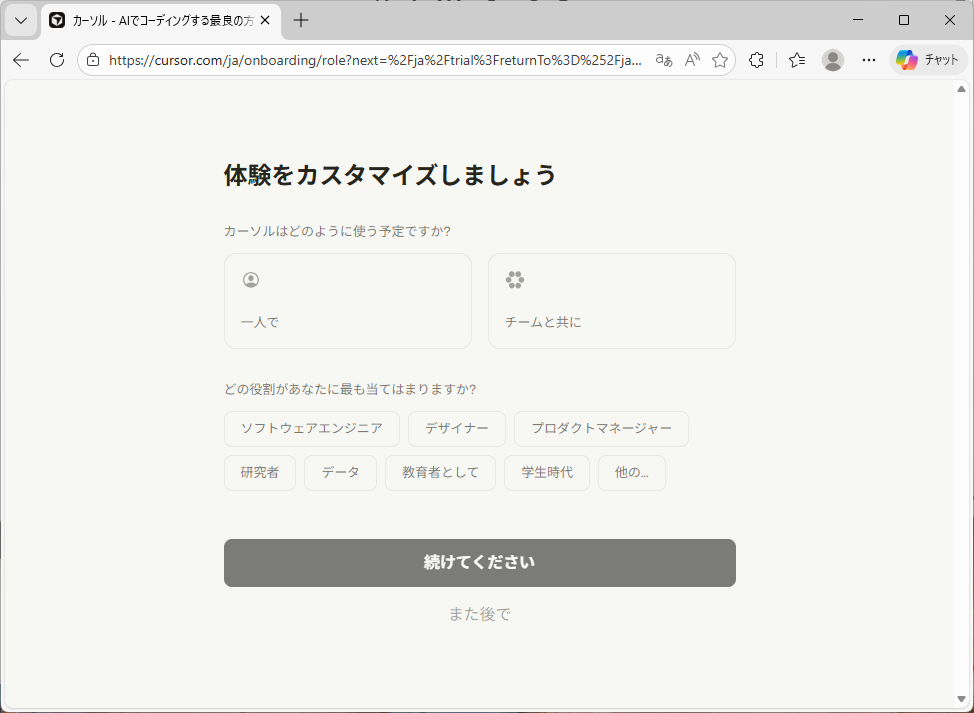Choose ソフトウェアエンジニア role chip

pyautogui.click(x=311, y=428)
